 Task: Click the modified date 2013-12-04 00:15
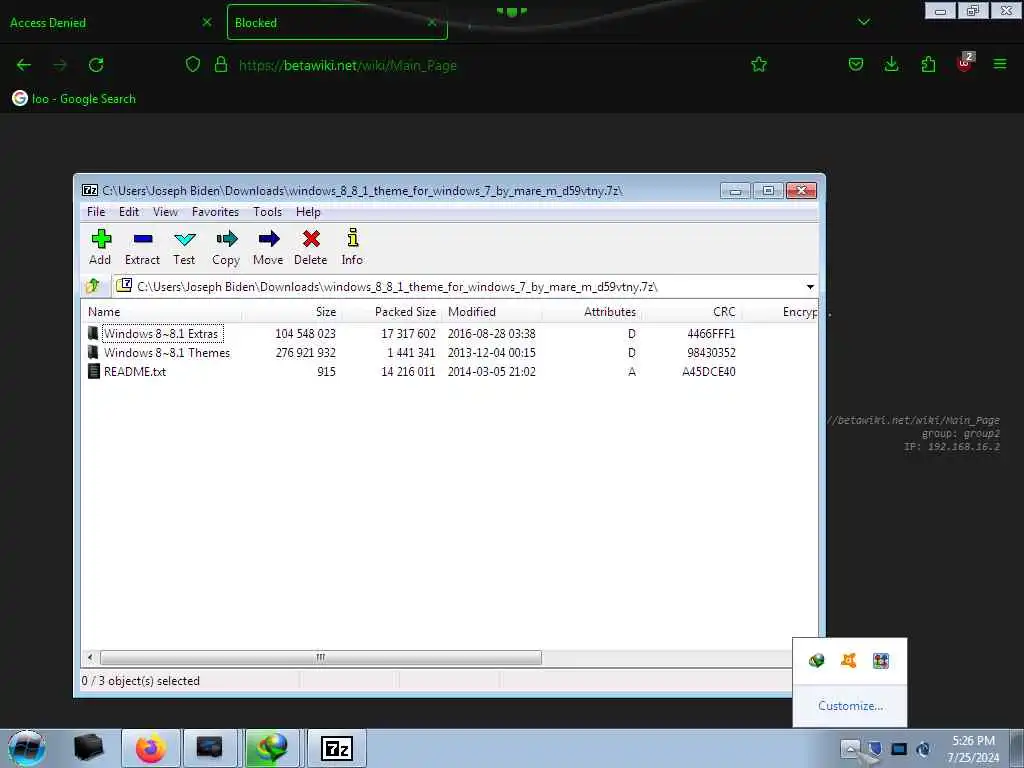point(492,353)
